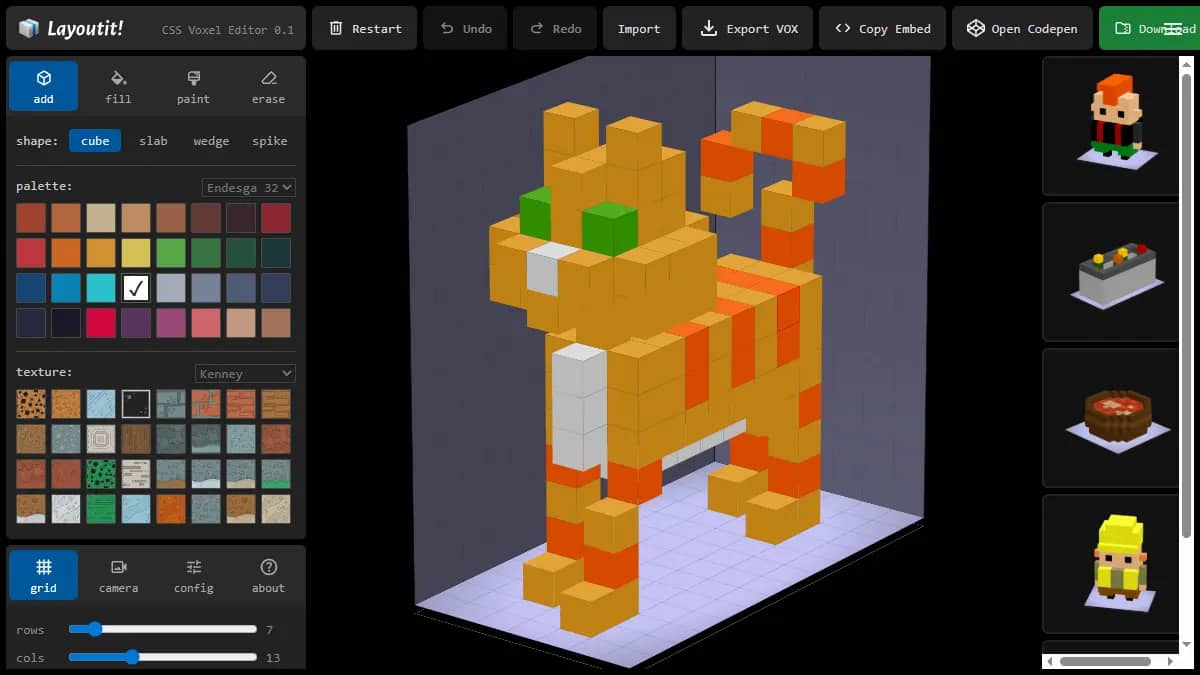Pick the cyan color swatch
Image resolution: width=1200 pixels, height=675 pixels.
101,288
